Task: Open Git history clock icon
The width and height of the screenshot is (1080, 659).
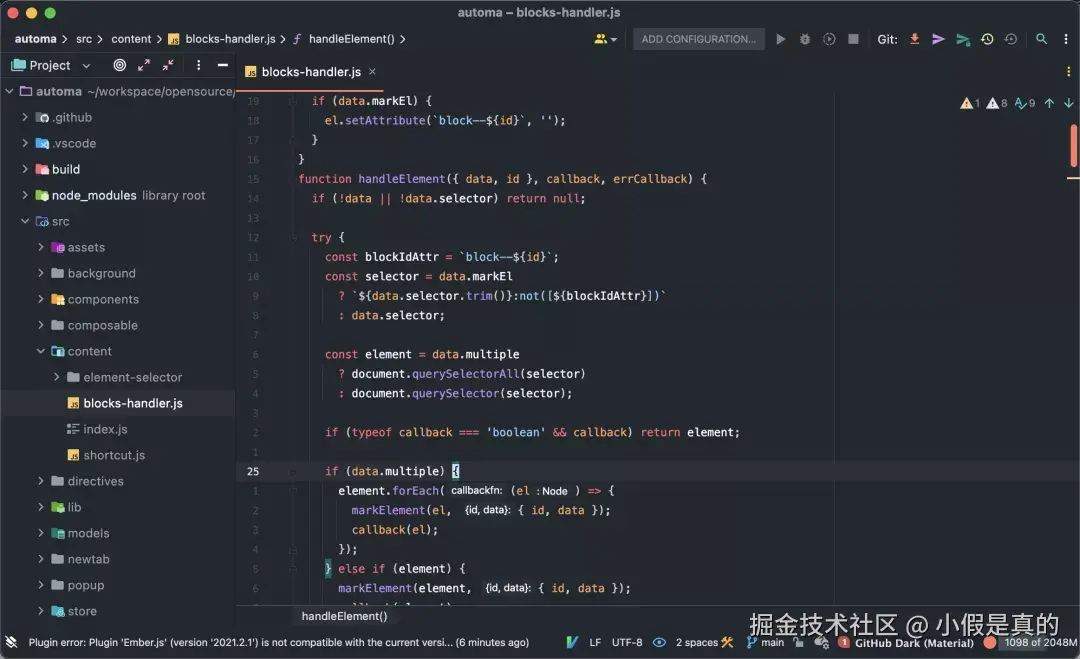Action: pyautogui.click(x=987, y=39)
